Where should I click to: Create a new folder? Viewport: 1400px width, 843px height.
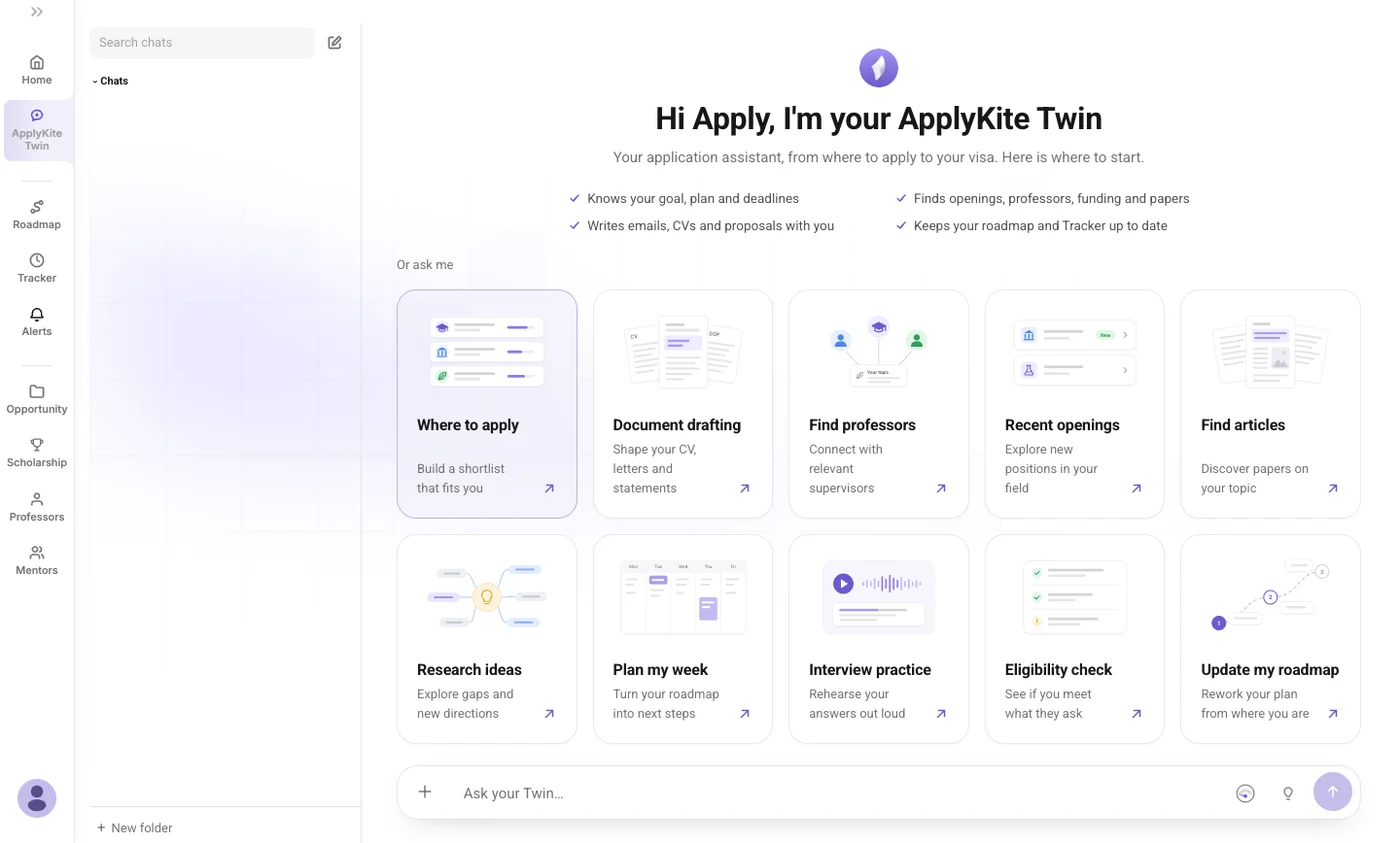pyautogui.click(x=134, y=828)
